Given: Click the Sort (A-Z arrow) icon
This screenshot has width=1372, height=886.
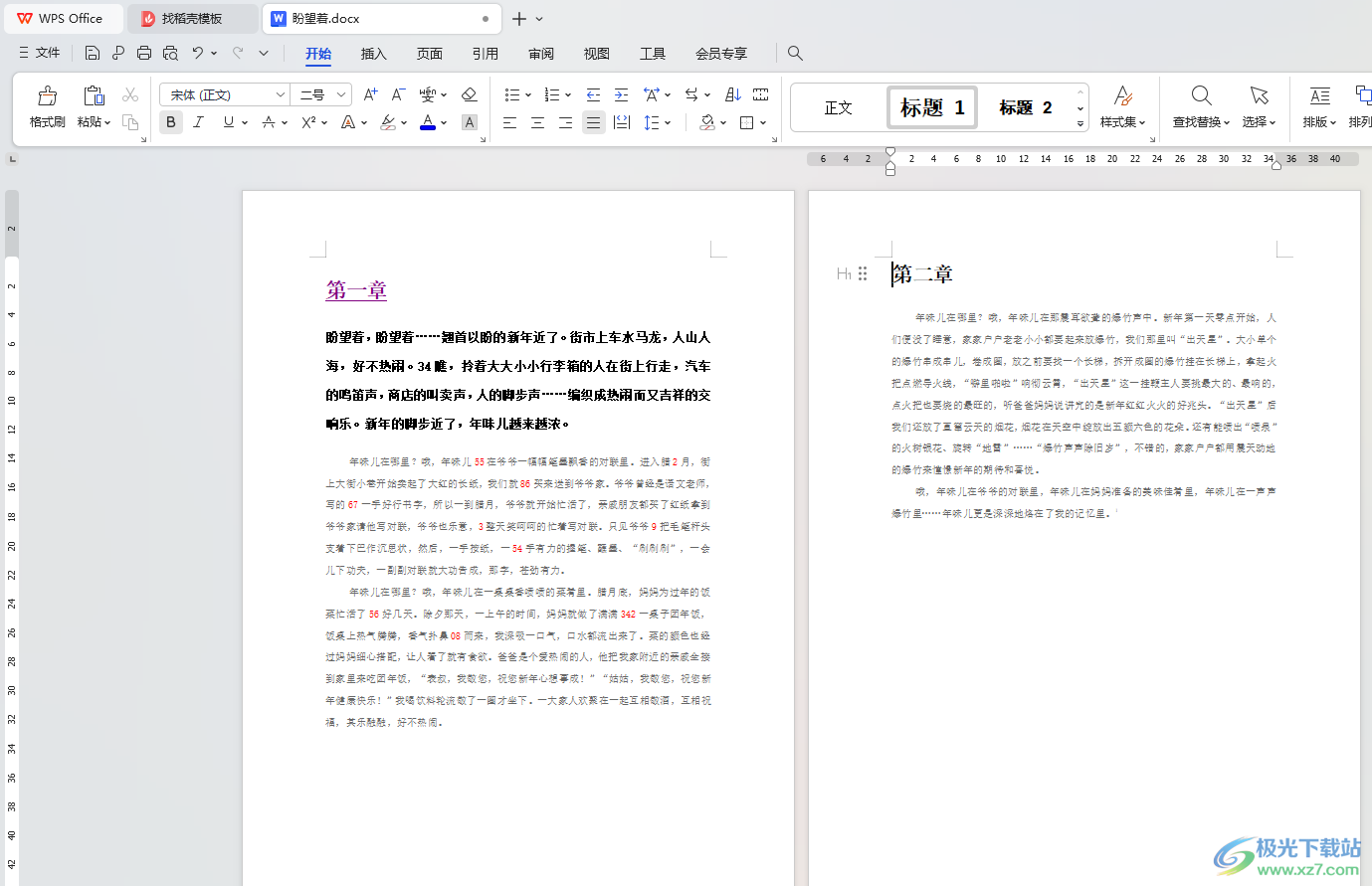Looking at the screenshot, I should (733, 94).
